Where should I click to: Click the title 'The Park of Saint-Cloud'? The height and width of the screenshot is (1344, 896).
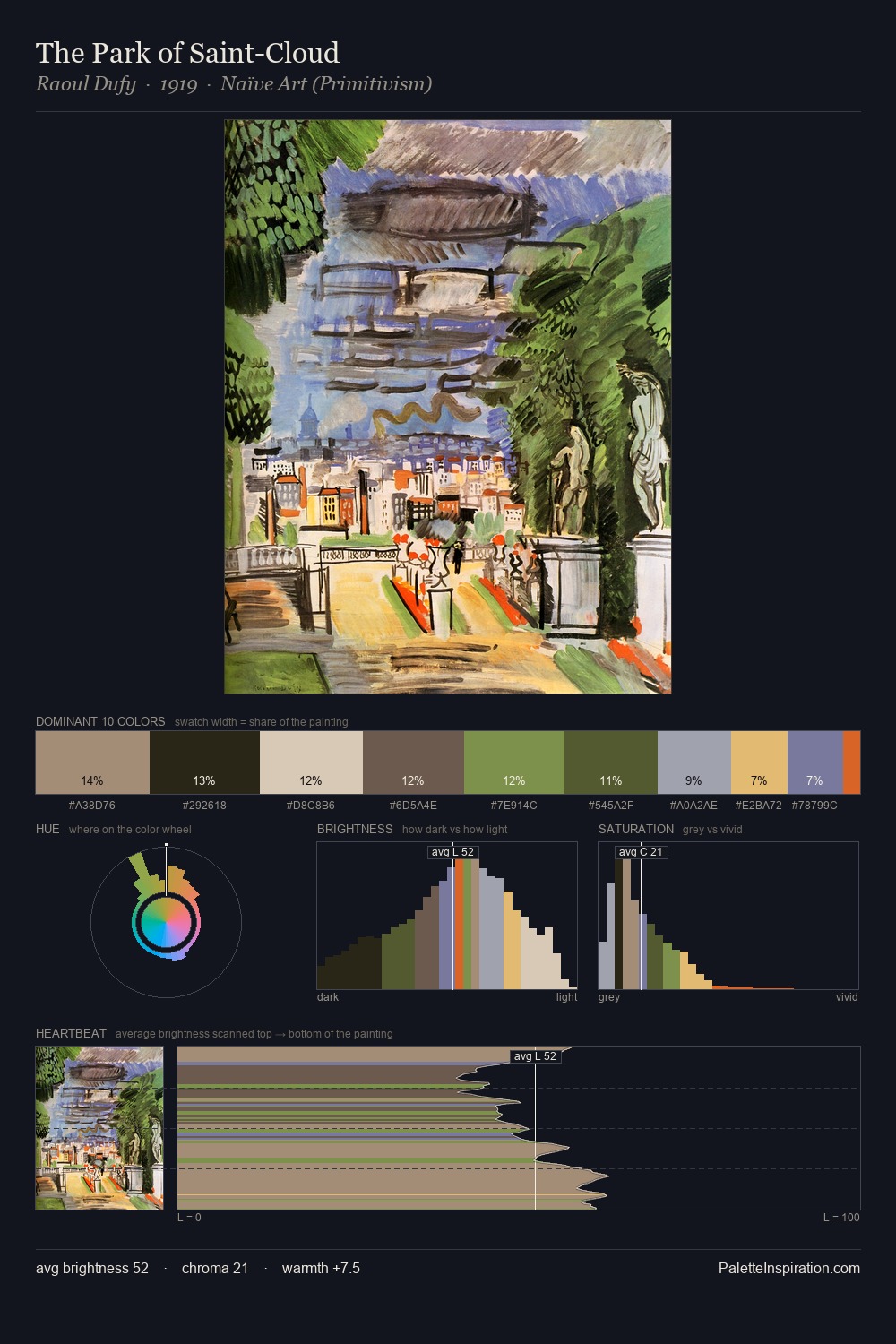(x=187, y=53)
